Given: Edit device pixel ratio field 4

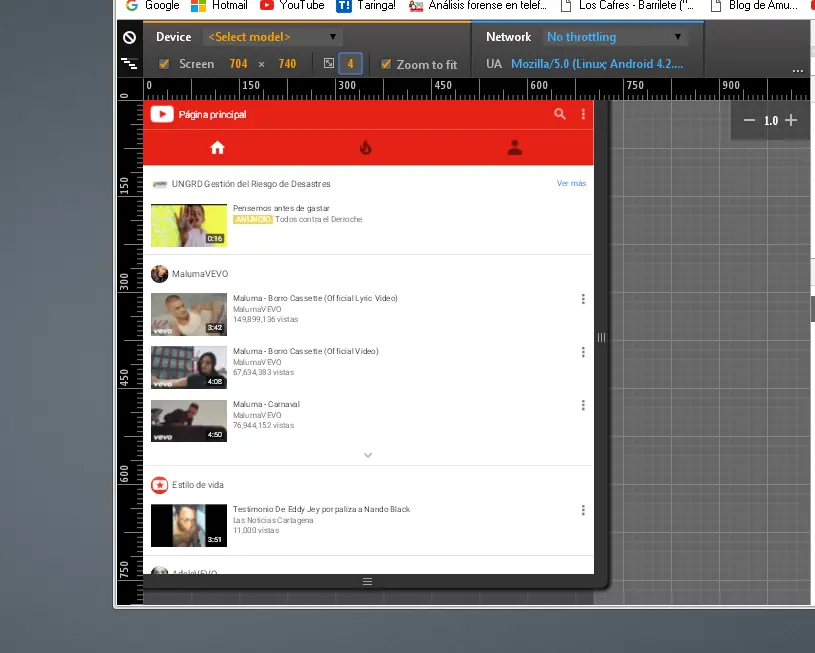Looking at the screenshot, I should [x=350, y=64].
